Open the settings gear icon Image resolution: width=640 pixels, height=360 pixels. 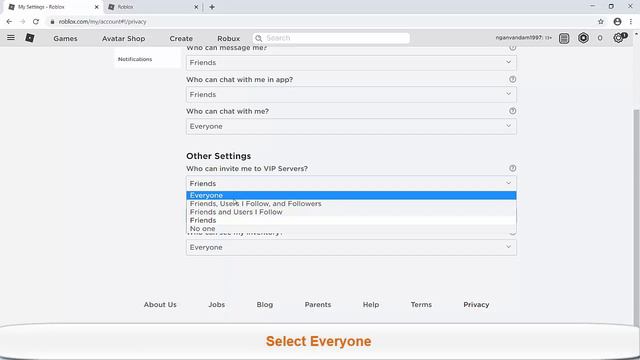pyautogui.click(x=619, y=38)
